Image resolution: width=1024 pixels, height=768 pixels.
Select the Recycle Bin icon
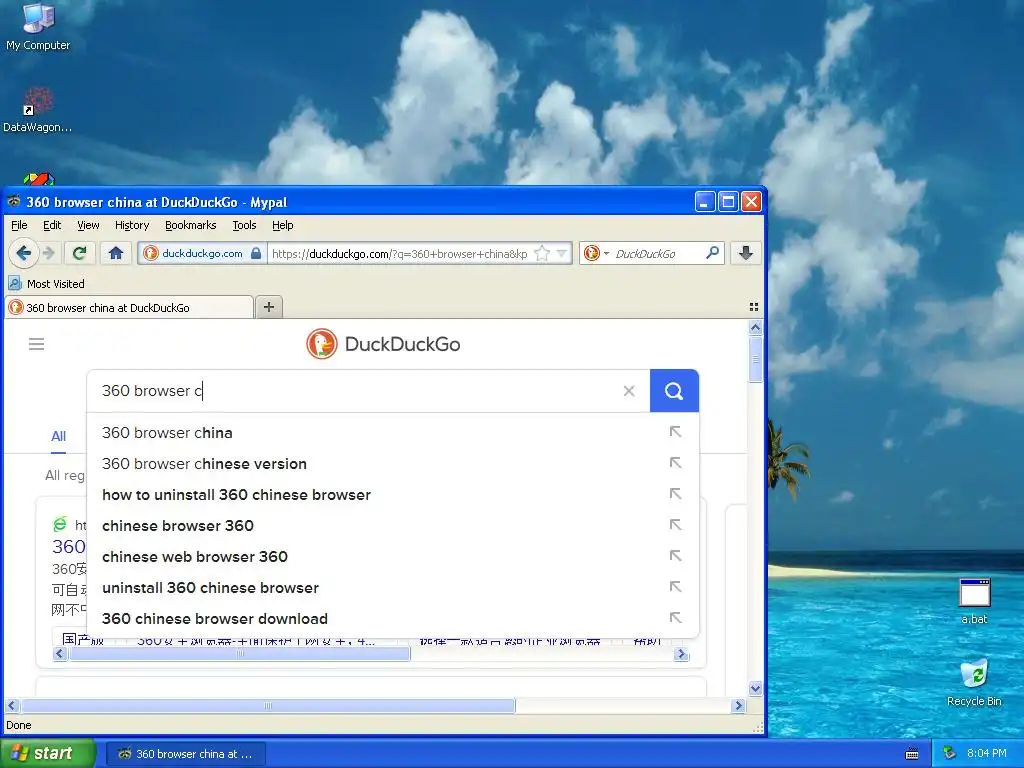(974, 683)
